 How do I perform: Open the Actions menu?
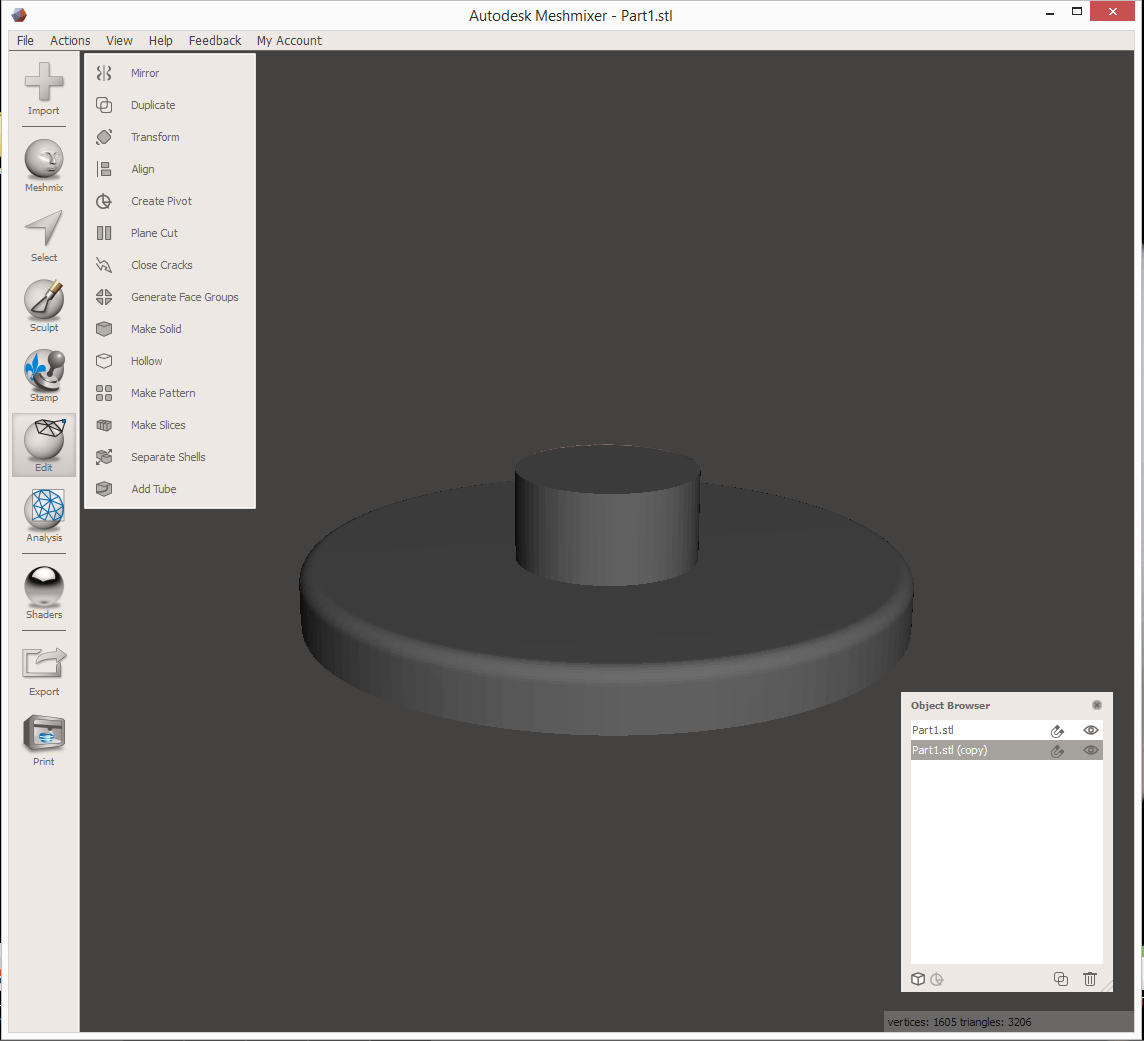point(70,41)
